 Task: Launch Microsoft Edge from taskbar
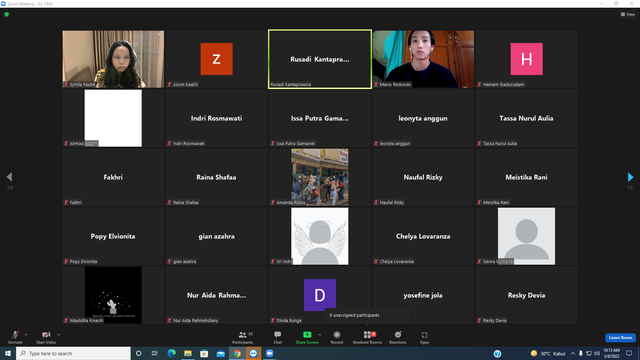(x=171, y=353)
